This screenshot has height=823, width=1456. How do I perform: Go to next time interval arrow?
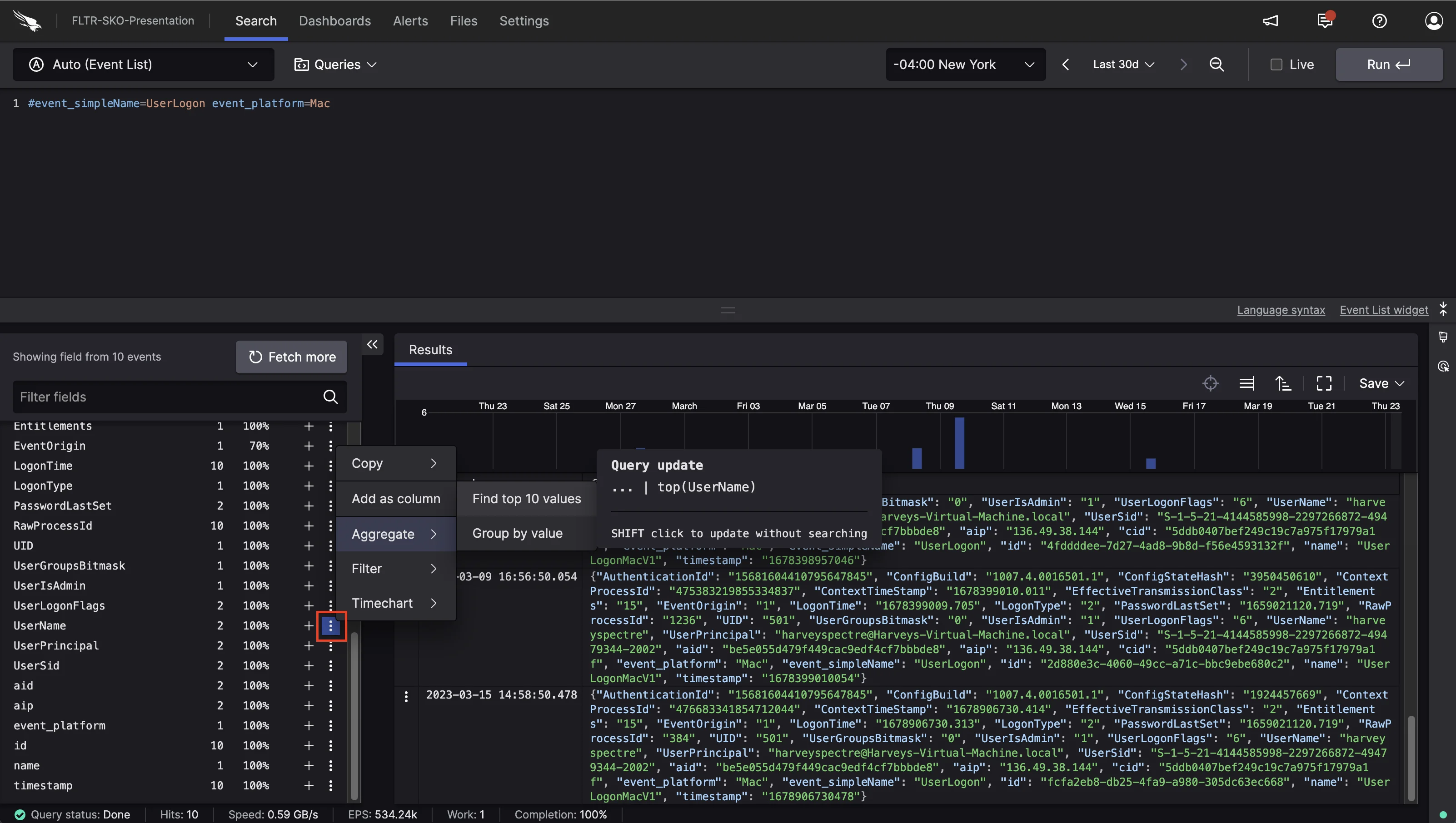point(1183,64)
